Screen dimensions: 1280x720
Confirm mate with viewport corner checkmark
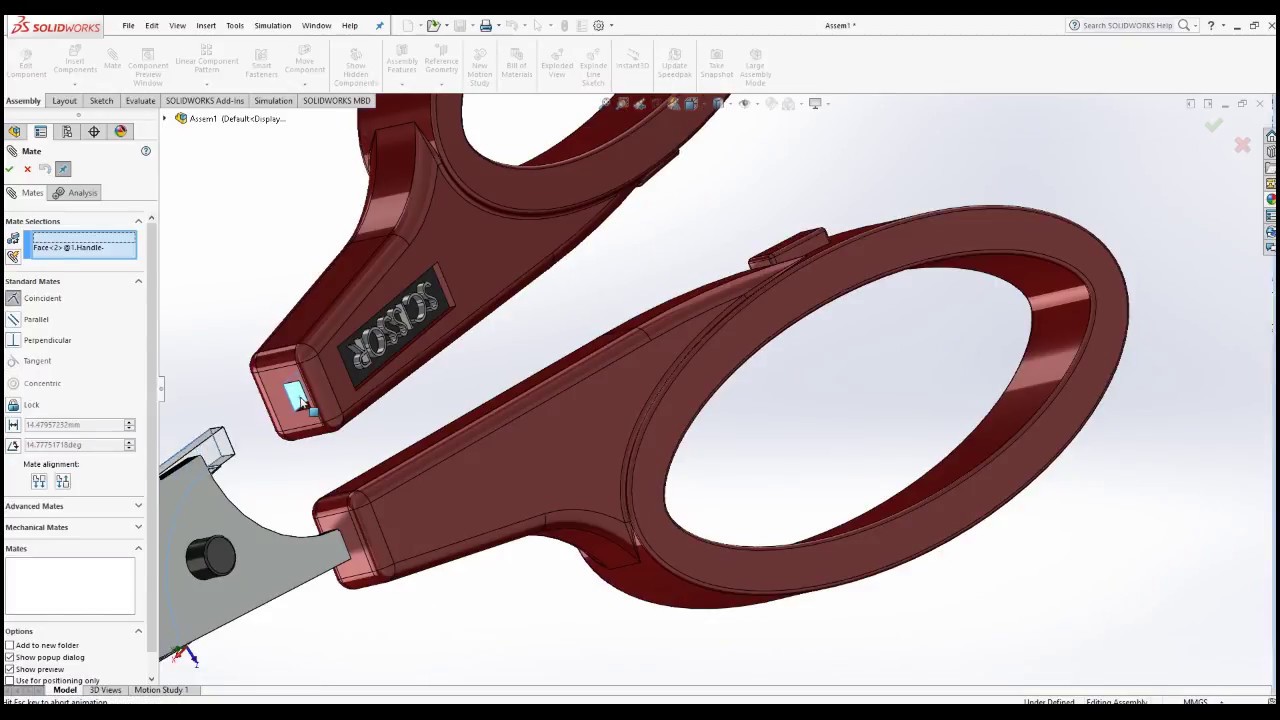[1213, 125]
